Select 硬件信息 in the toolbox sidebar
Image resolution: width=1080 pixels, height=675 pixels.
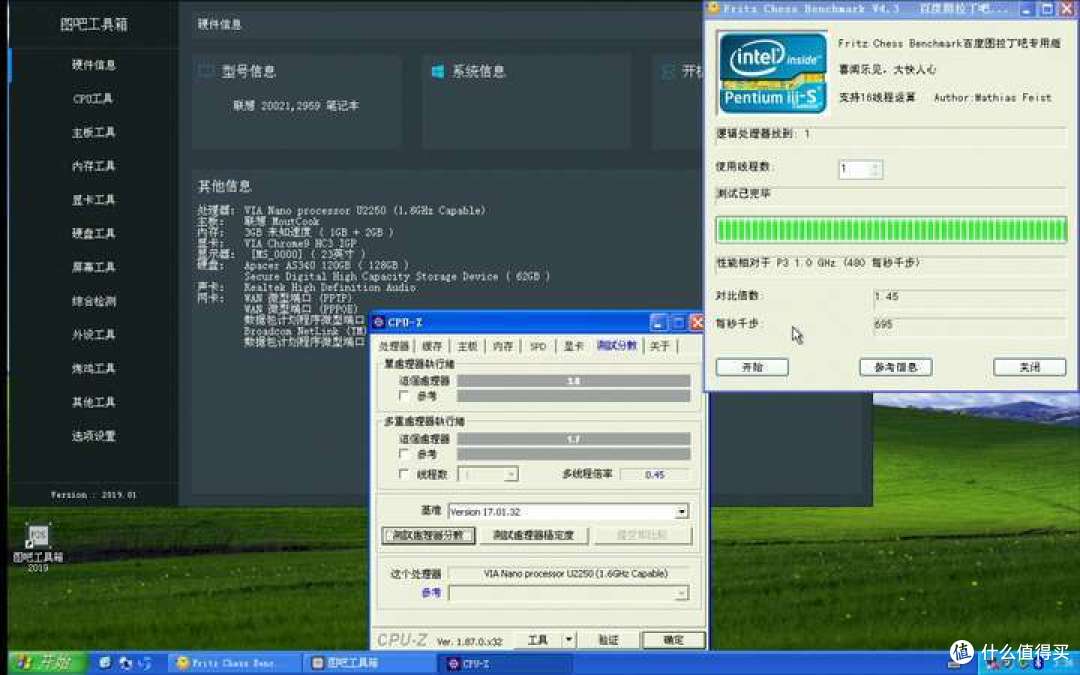point(94,65)
